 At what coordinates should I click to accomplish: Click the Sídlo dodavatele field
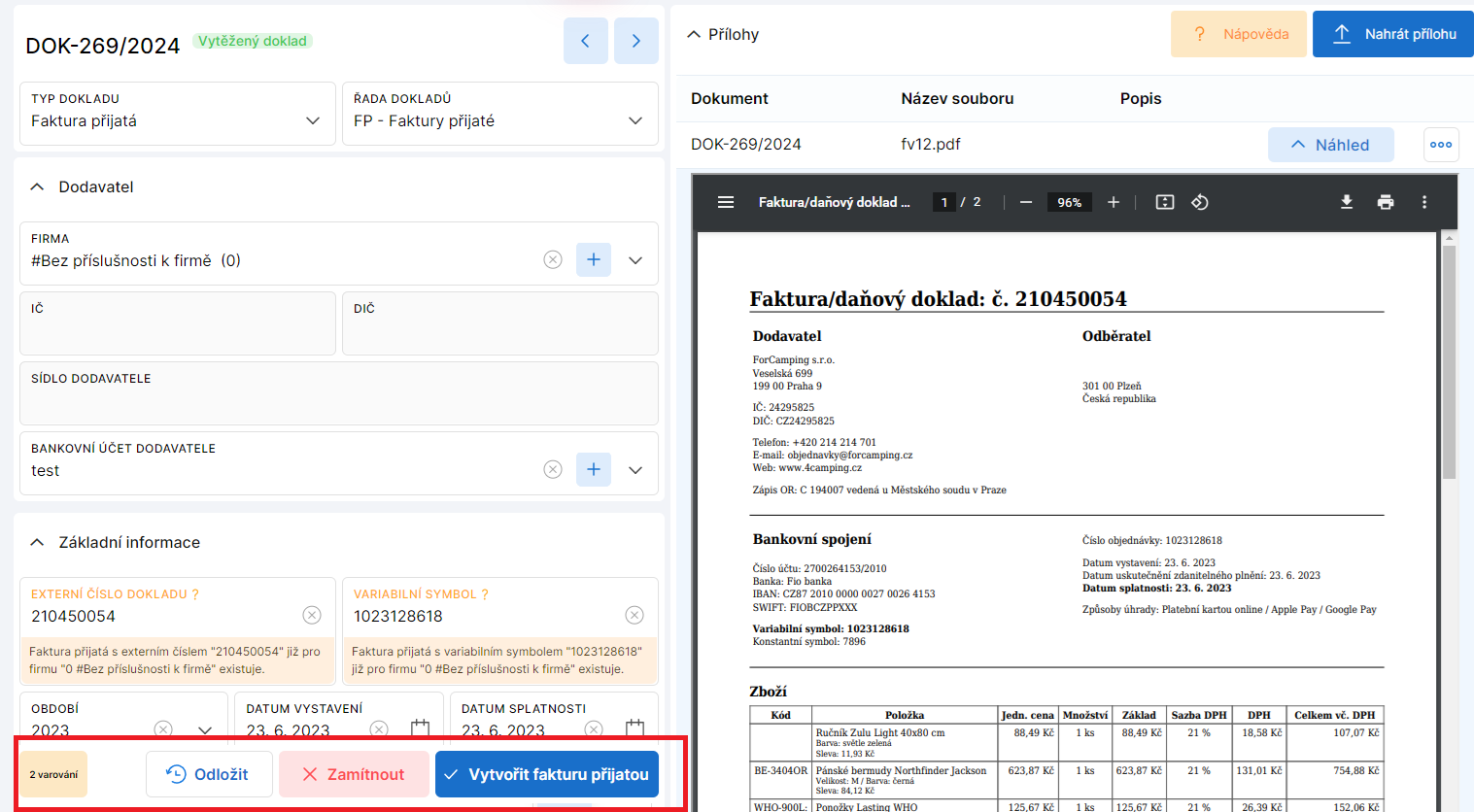tap(339, 393)
